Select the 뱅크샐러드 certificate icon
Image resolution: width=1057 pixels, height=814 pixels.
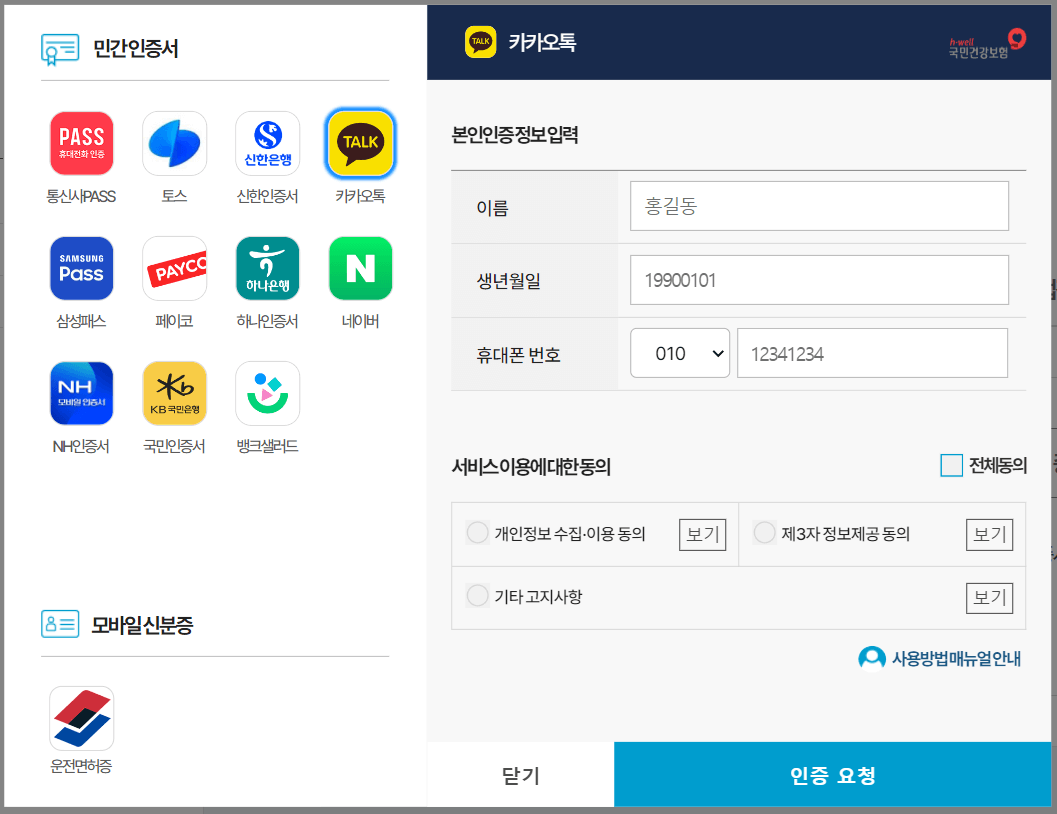pos(267,393)
